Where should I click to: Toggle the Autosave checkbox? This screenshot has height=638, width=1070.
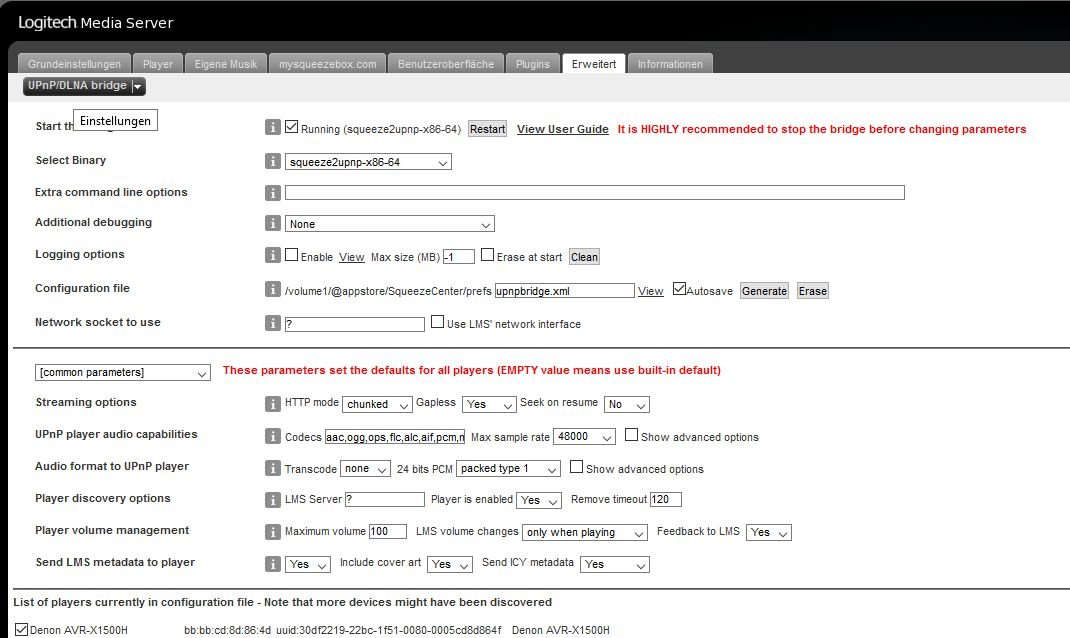pyautogui.click(x=680, y=289)
